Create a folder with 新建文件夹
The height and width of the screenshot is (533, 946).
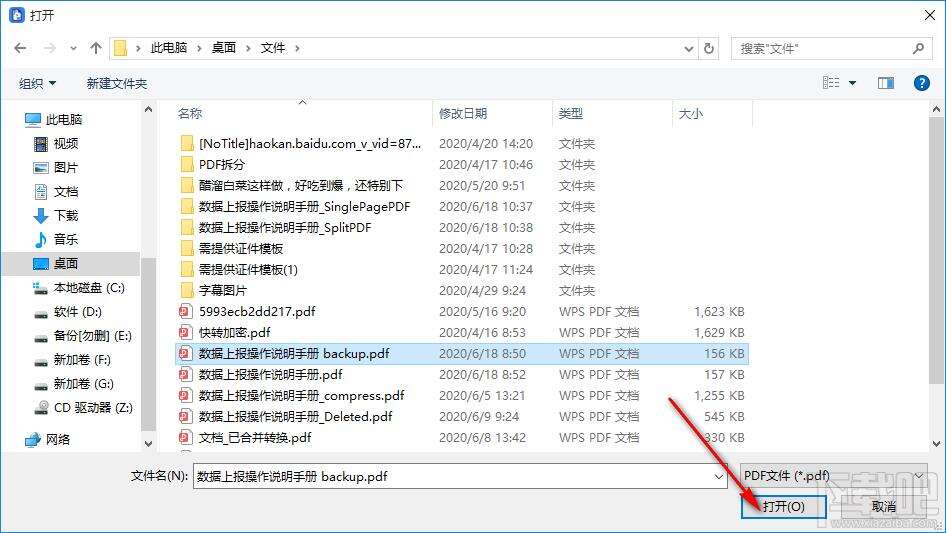click(x=116, y=83)
